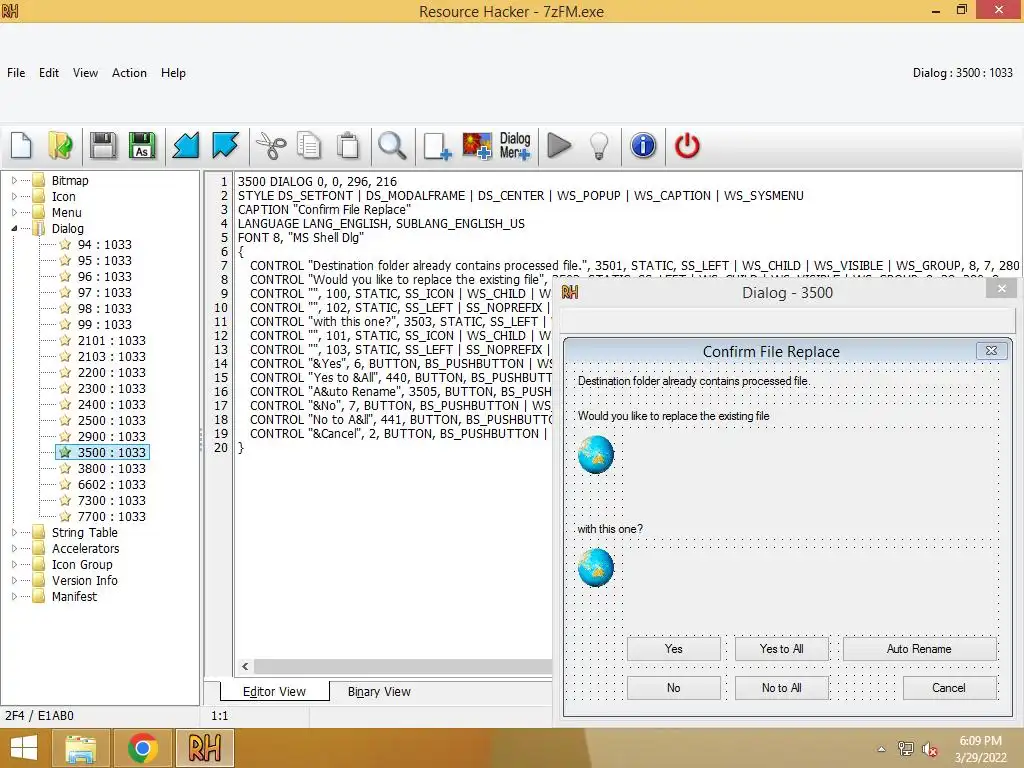Select dialog resource 2101 : 1033
The width and height of the screenshot is (1024, 768).
click(x=112, y=340)
